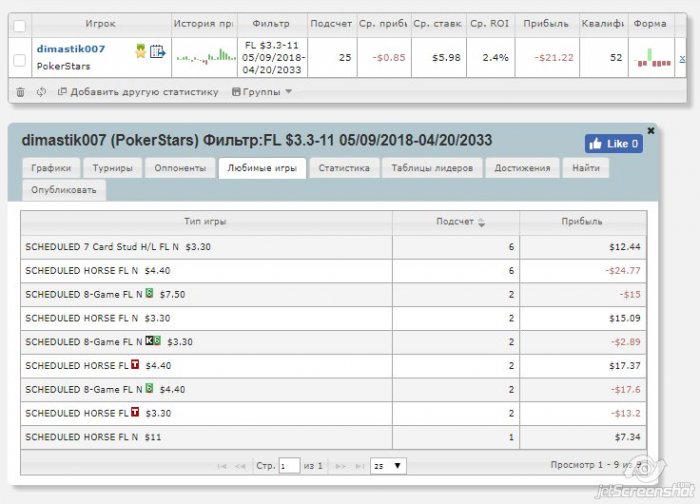Image resolution: width=700 pixels, height=504 pixels.
Task: Sort by the Прибыль header in games table
Action: coord(582,221)
